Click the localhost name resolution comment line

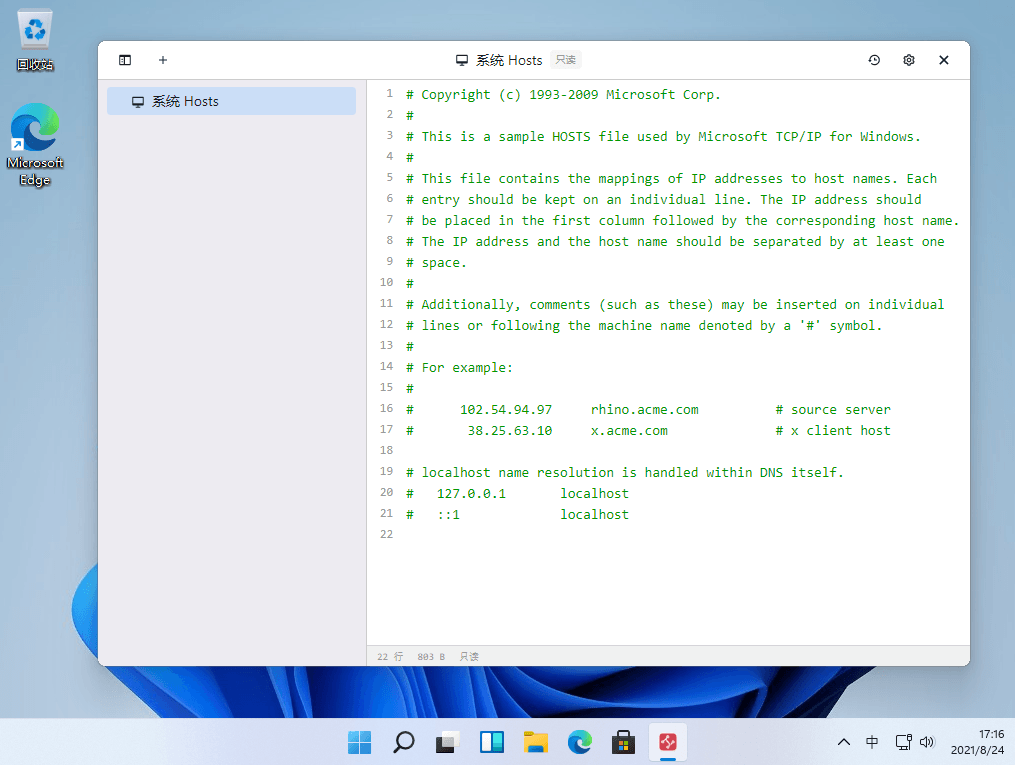625,473
